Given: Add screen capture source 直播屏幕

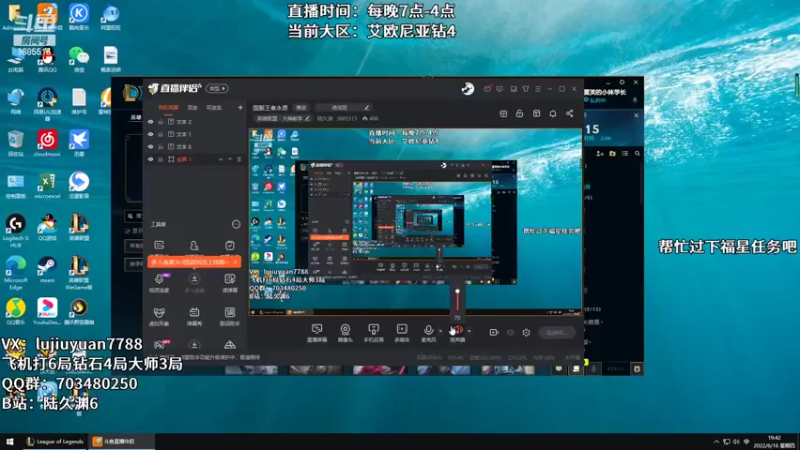Looking at the screenshot, I should coord(317,333).
